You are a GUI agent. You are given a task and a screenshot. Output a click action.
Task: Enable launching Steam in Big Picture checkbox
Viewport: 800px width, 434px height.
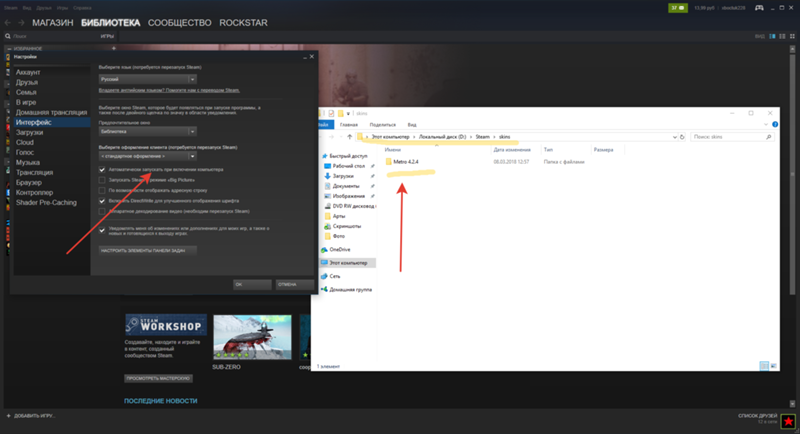102,180
